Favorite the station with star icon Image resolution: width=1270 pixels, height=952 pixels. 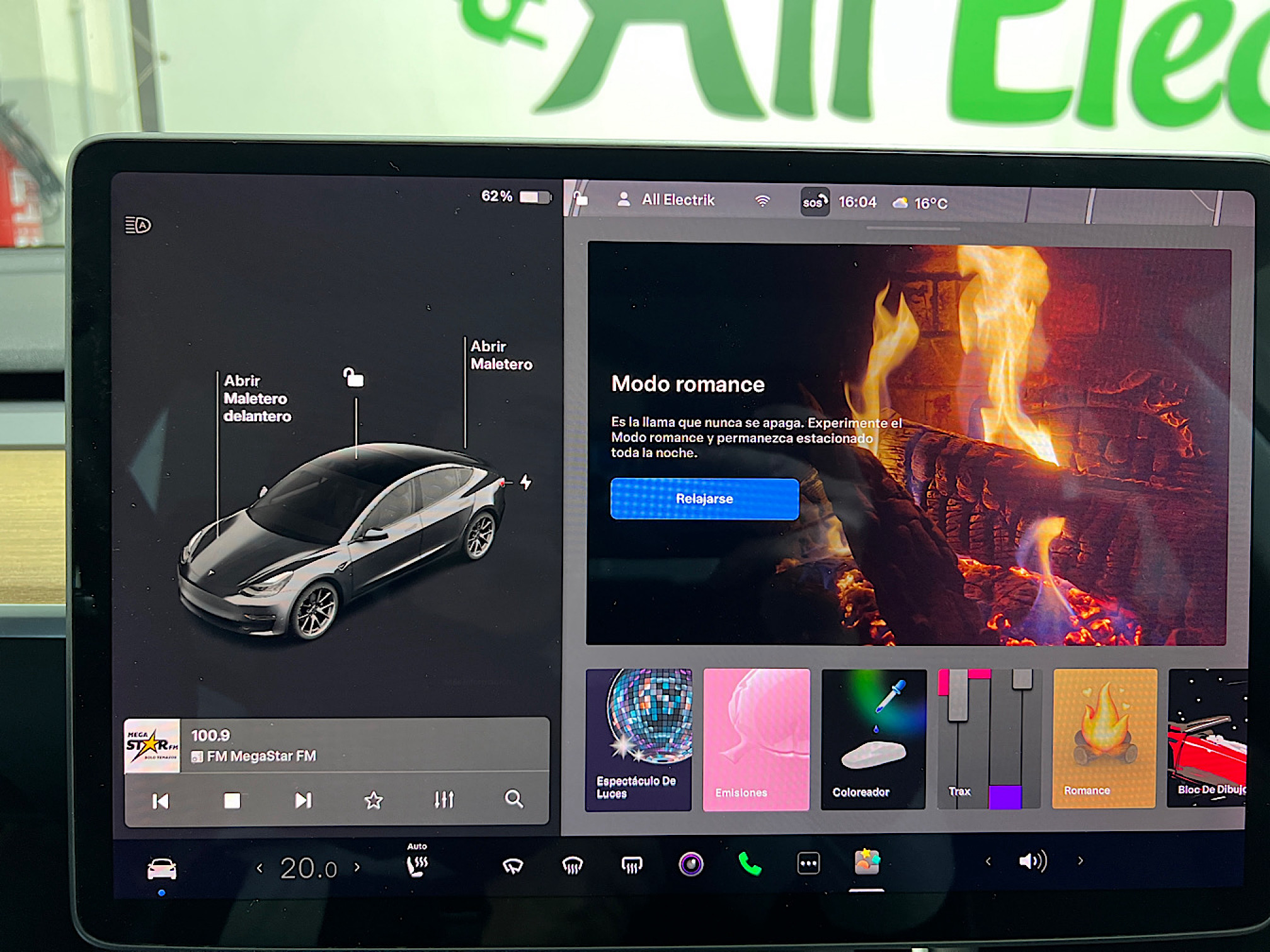coord(374,800)
